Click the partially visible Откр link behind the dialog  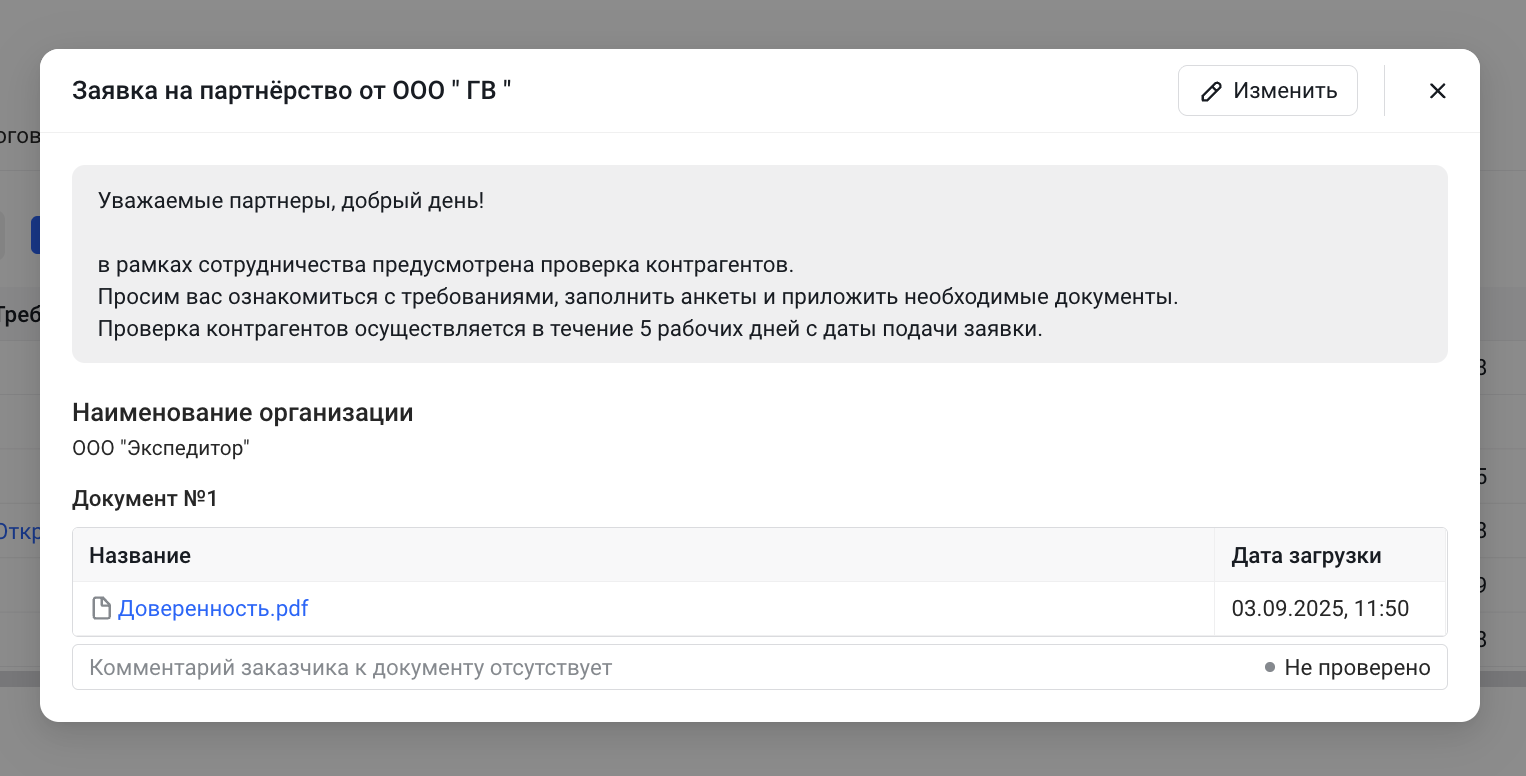pyautogui.click(x=19, y=531)
